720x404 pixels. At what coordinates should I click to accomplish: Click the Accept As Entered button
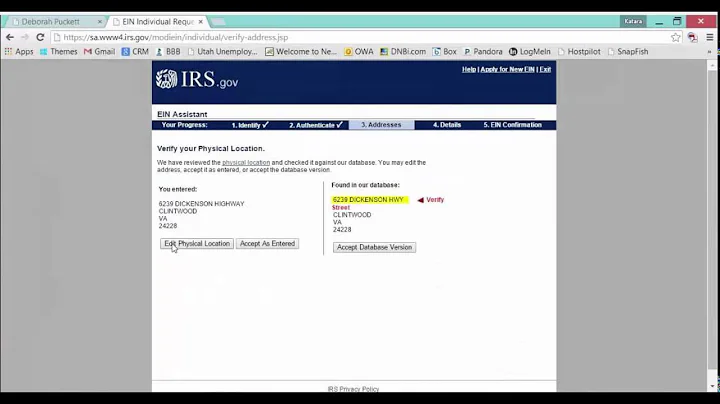[x=267, y=244]
